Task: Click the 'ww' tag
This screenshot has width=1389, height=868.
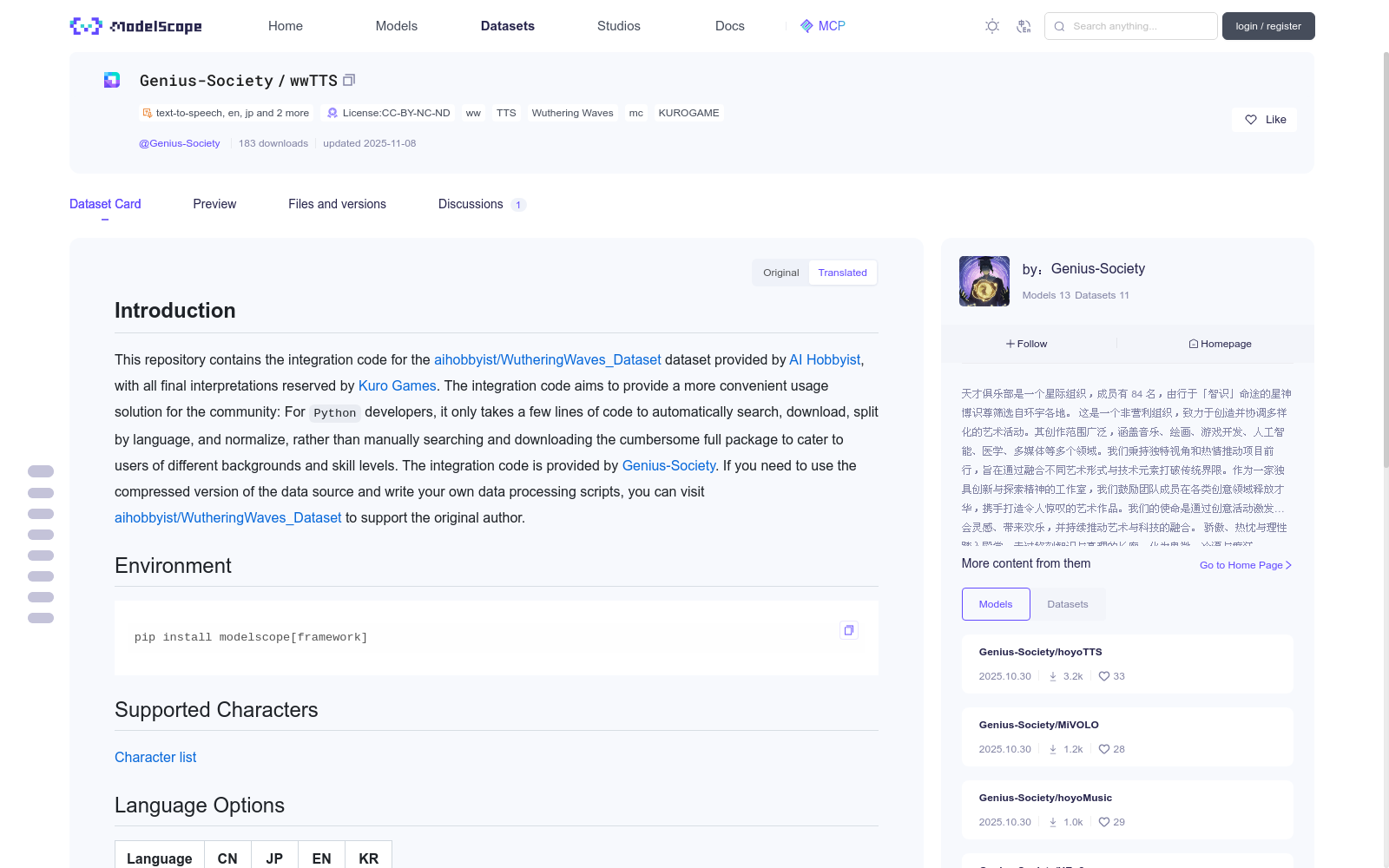Action: pyautogui.click(x=473, y=113)
